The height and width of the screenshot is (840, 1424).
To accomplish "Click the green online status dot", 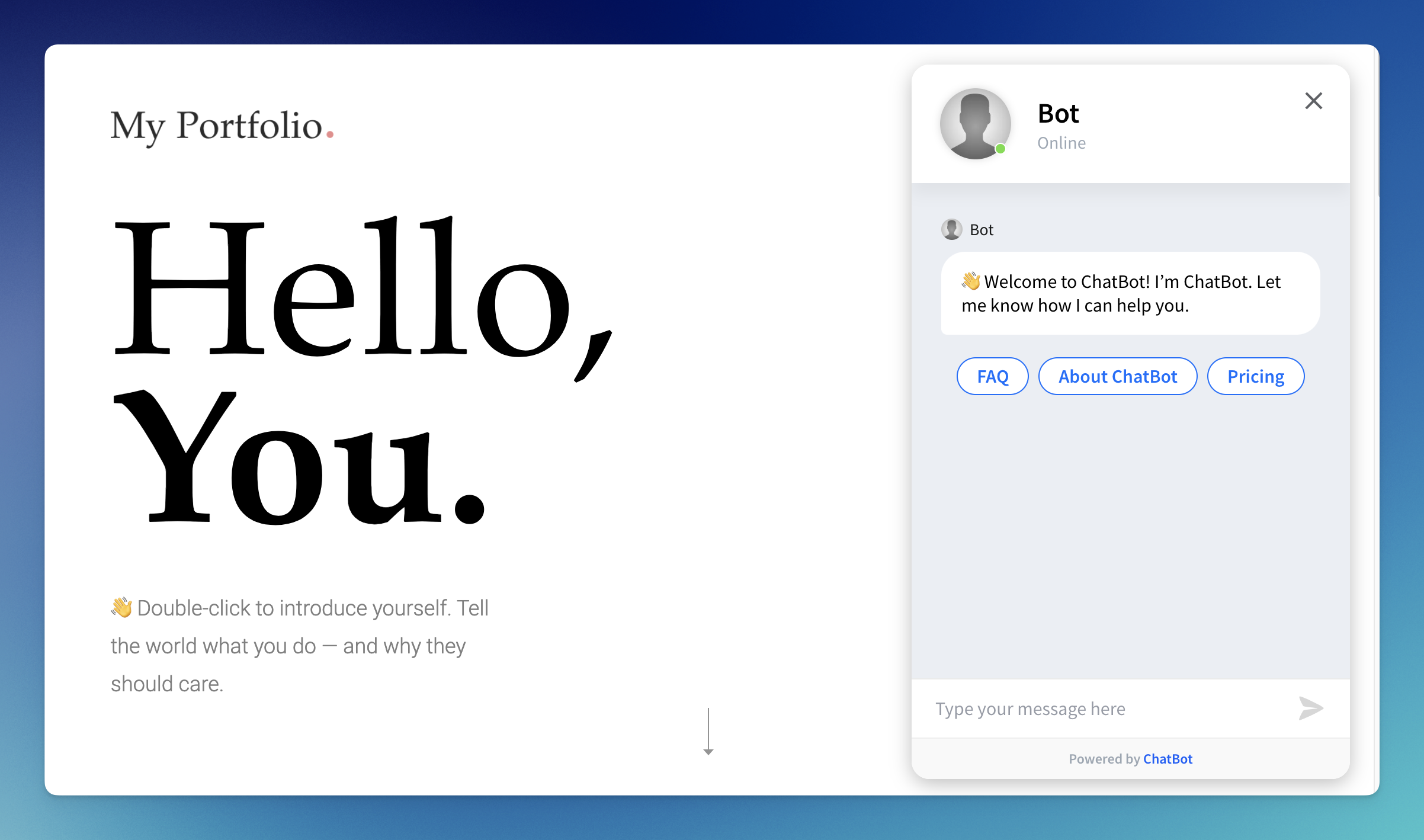I will coord(1000,149).
